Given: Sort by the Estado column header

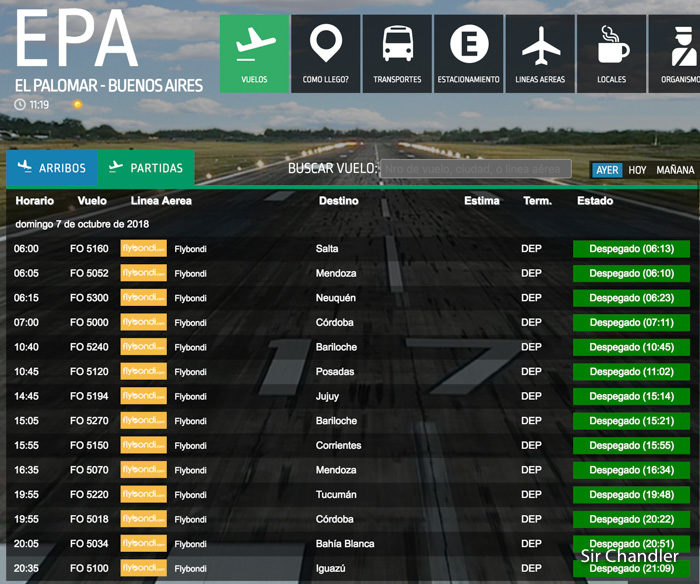Looking at the screenshot, I should tap(595, 201).
